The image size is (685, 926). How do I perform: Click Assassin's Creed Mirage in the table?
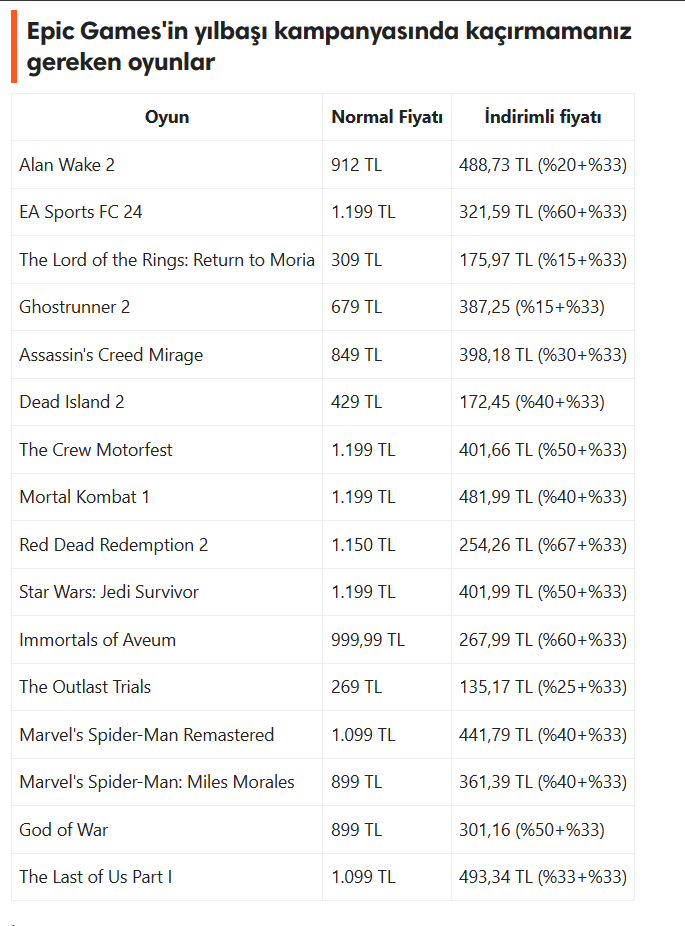(x=111, y=355)
